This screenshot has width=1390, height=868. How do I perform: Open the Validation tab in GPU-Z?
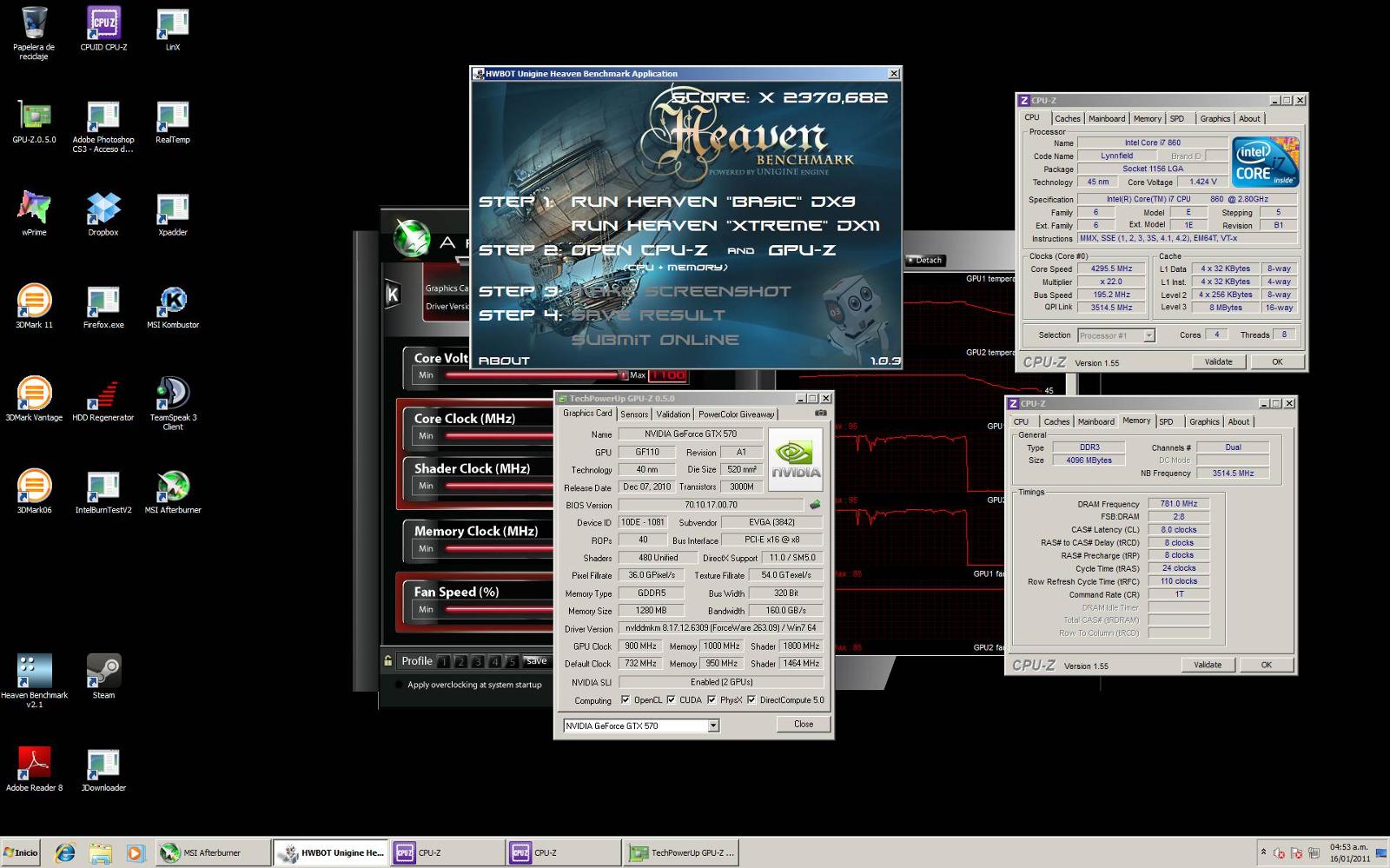(x=673, y=414)
